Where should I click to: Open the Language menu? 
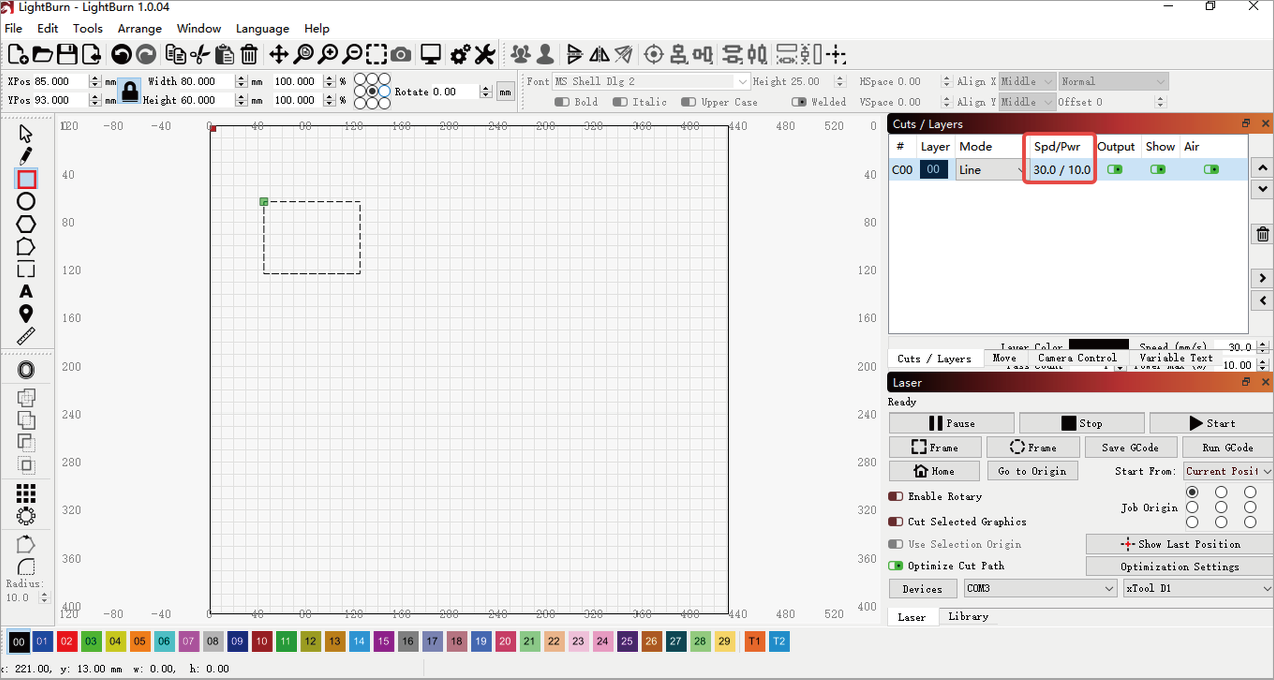point(262,29)
